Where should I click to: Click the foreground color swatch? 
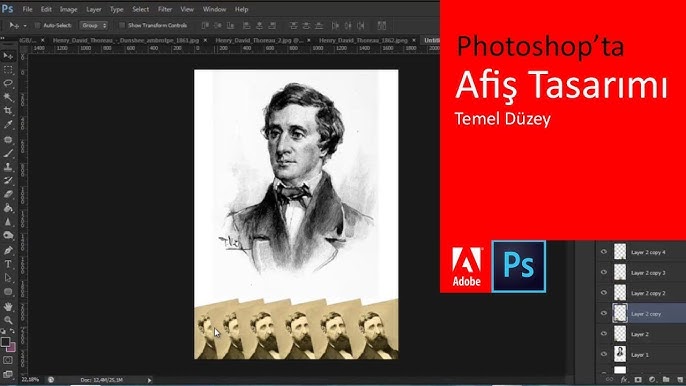[5, 342]
